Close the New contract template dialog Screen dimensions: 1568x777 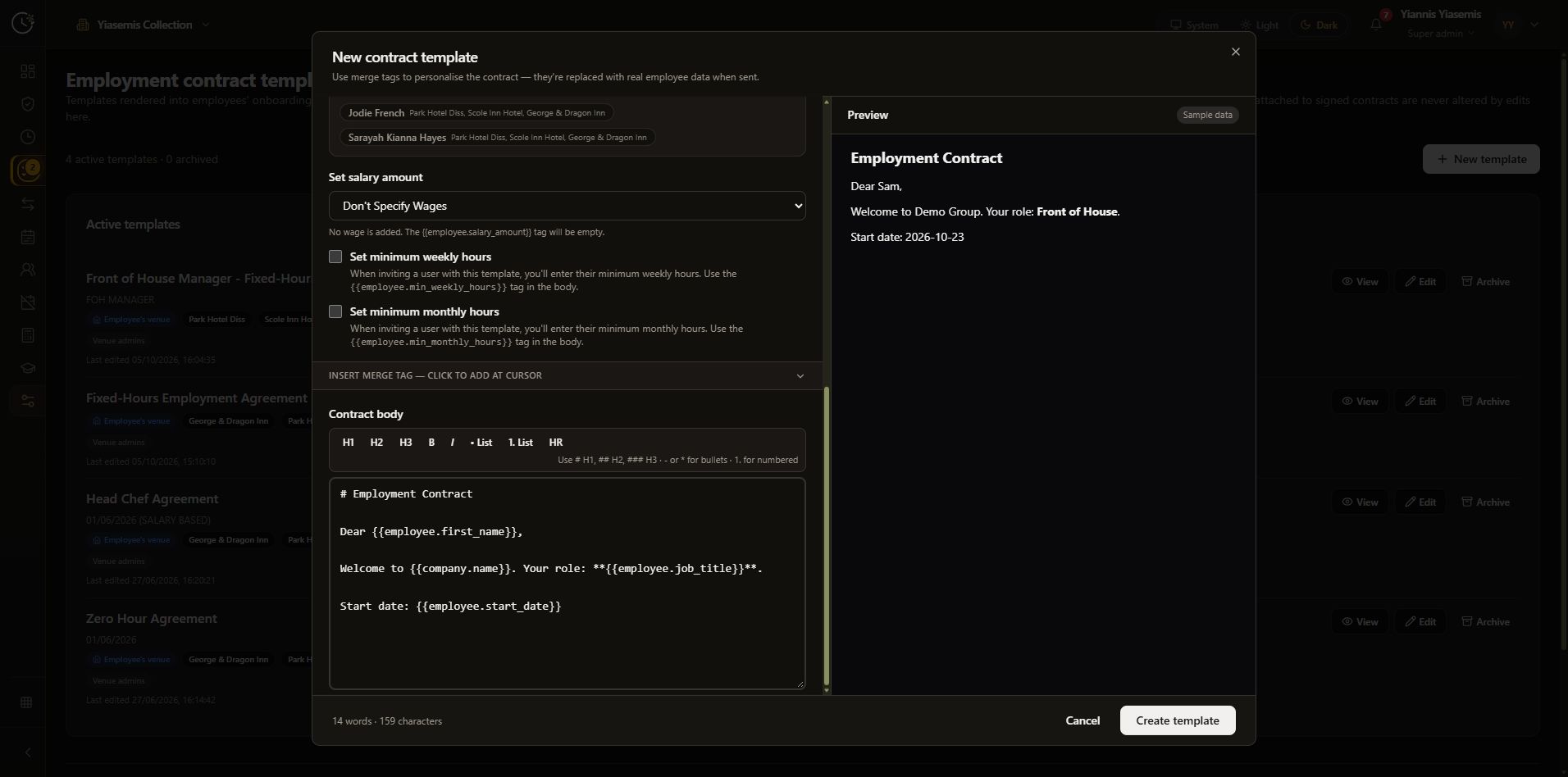pyautogui.click(x=1236, y=52)
